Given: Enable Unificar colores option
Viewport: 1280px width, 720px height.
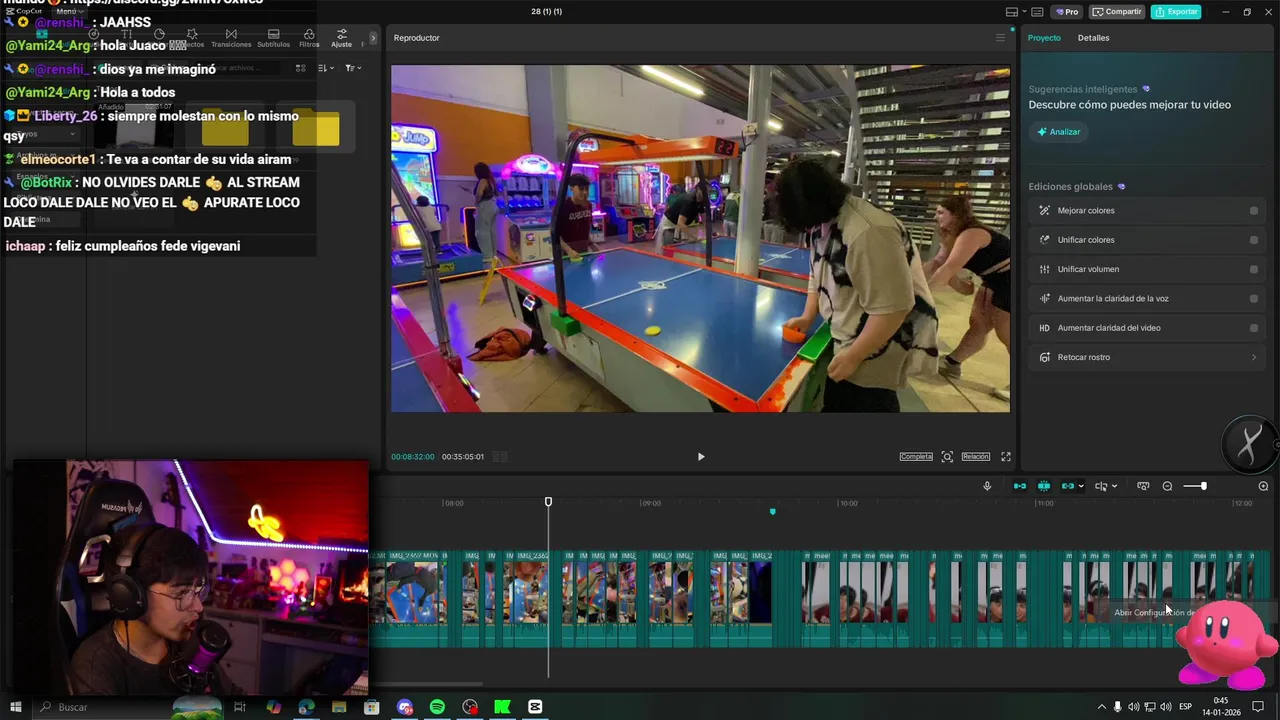Looking at the screenshot, I should pyautogui.click(x=1254, y=240).
